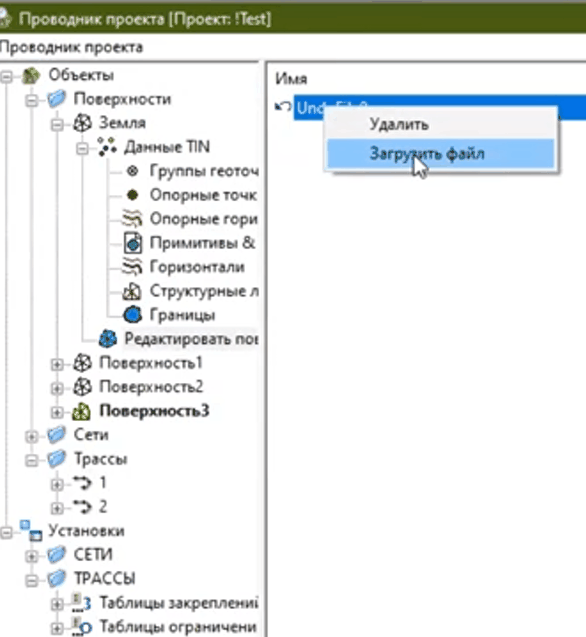Select the Структурные линии icon

pyautogui.click(x=132, y=291)
